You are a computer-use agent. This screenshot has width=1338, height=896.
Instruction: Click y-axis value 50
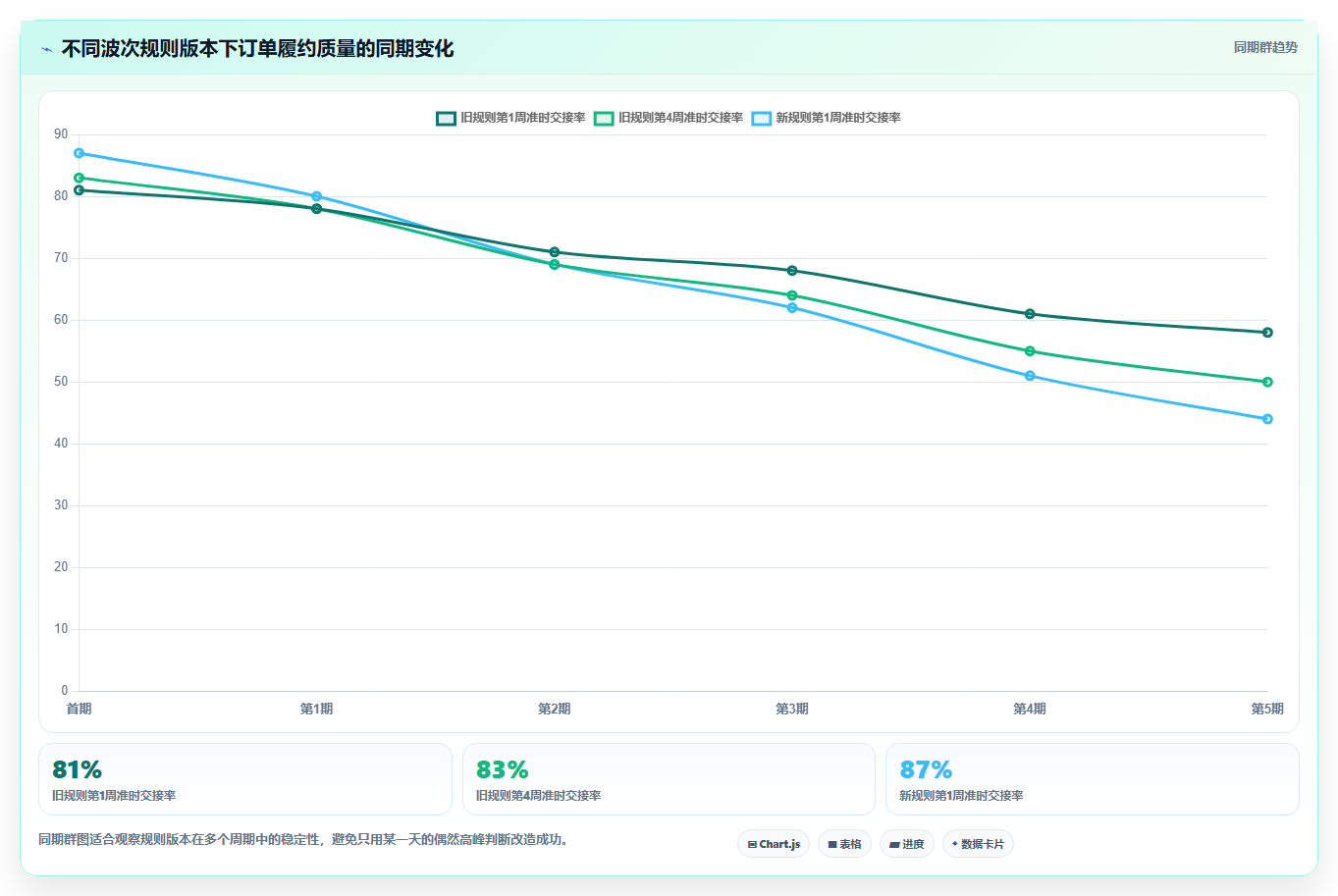point(61,382)
